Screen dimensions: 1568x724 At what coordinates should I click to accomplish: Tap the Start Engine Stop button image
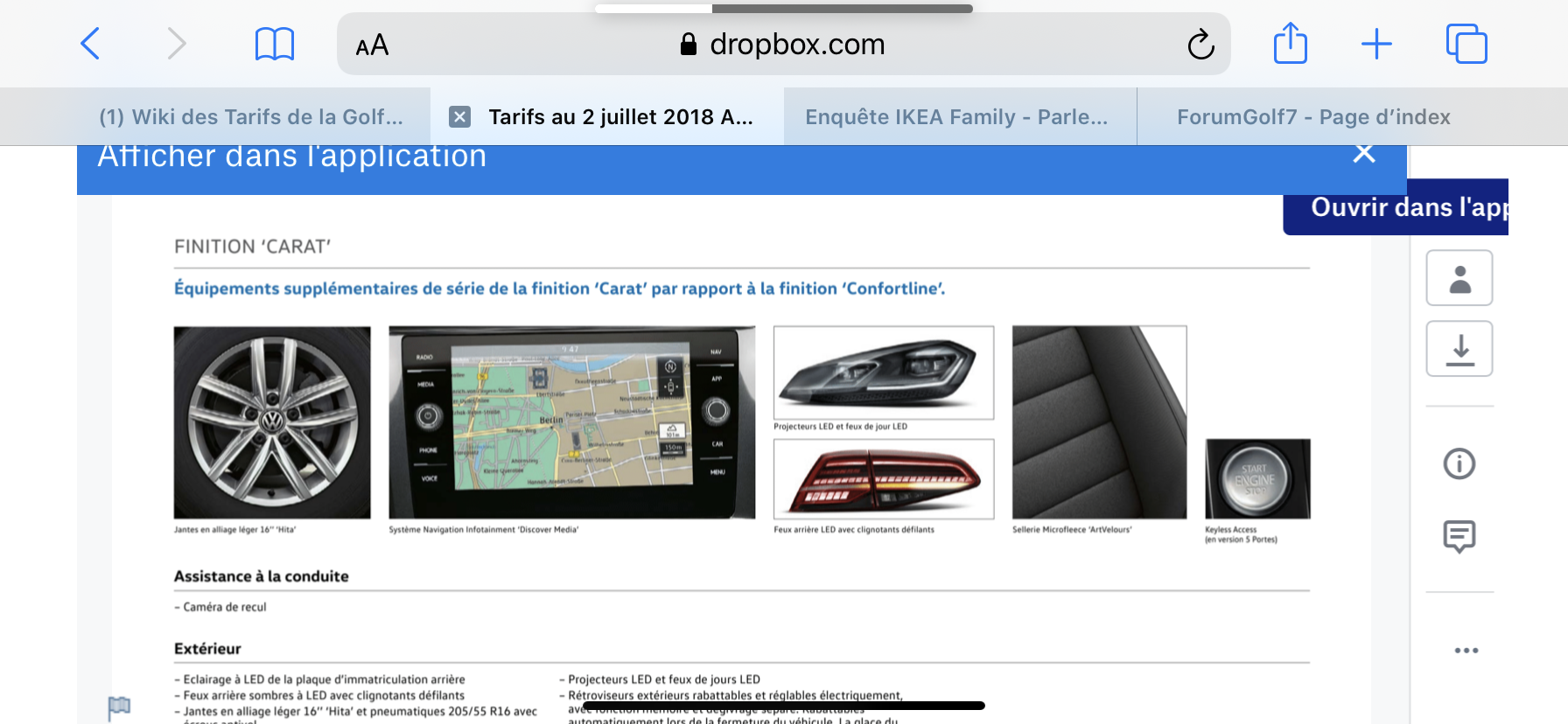[x=1257, y=479]
